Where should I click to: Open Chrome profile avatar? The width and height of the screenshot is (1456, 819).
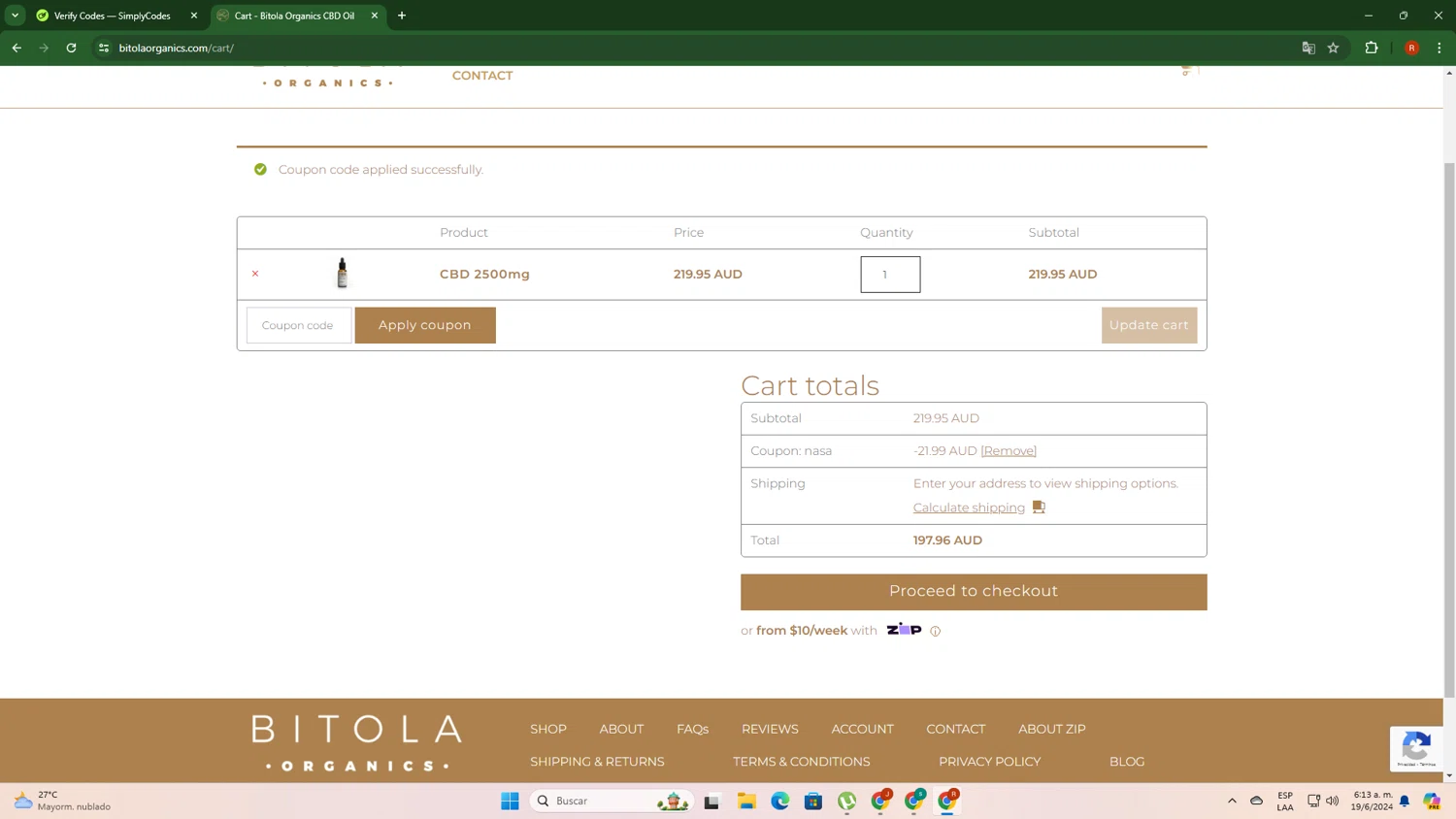[x=1411, y=48]
